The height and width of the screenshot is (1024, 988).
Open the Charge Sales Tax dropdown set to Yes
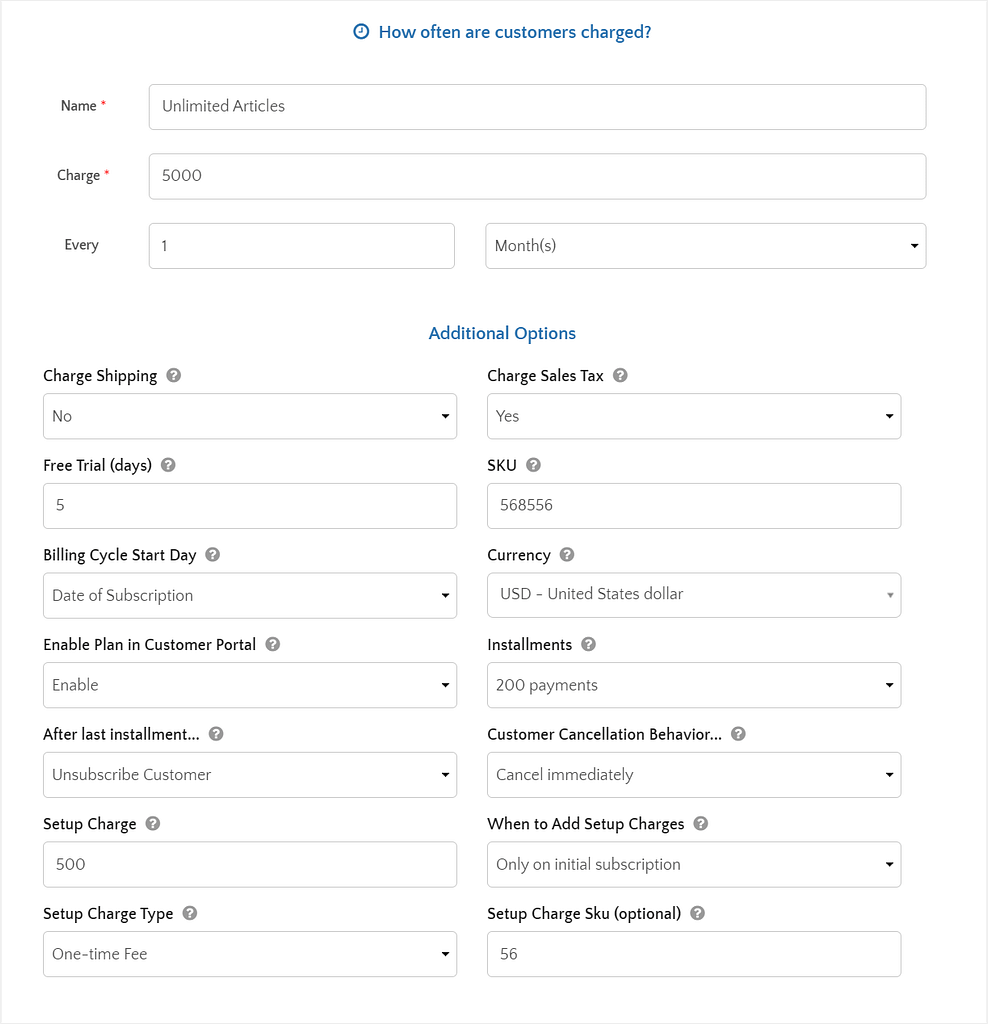[x=694, y=416]
